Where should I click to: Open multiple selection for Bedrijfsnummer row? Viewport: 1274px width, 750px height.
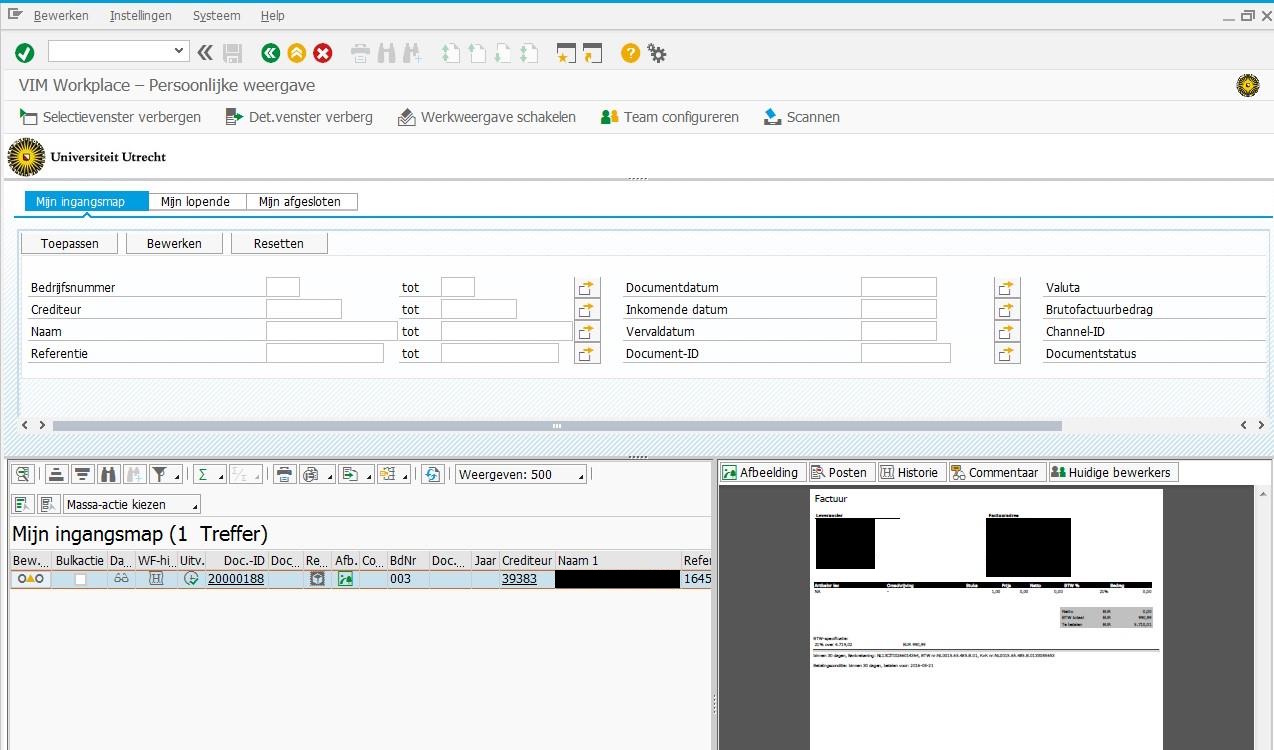[588, 288]
